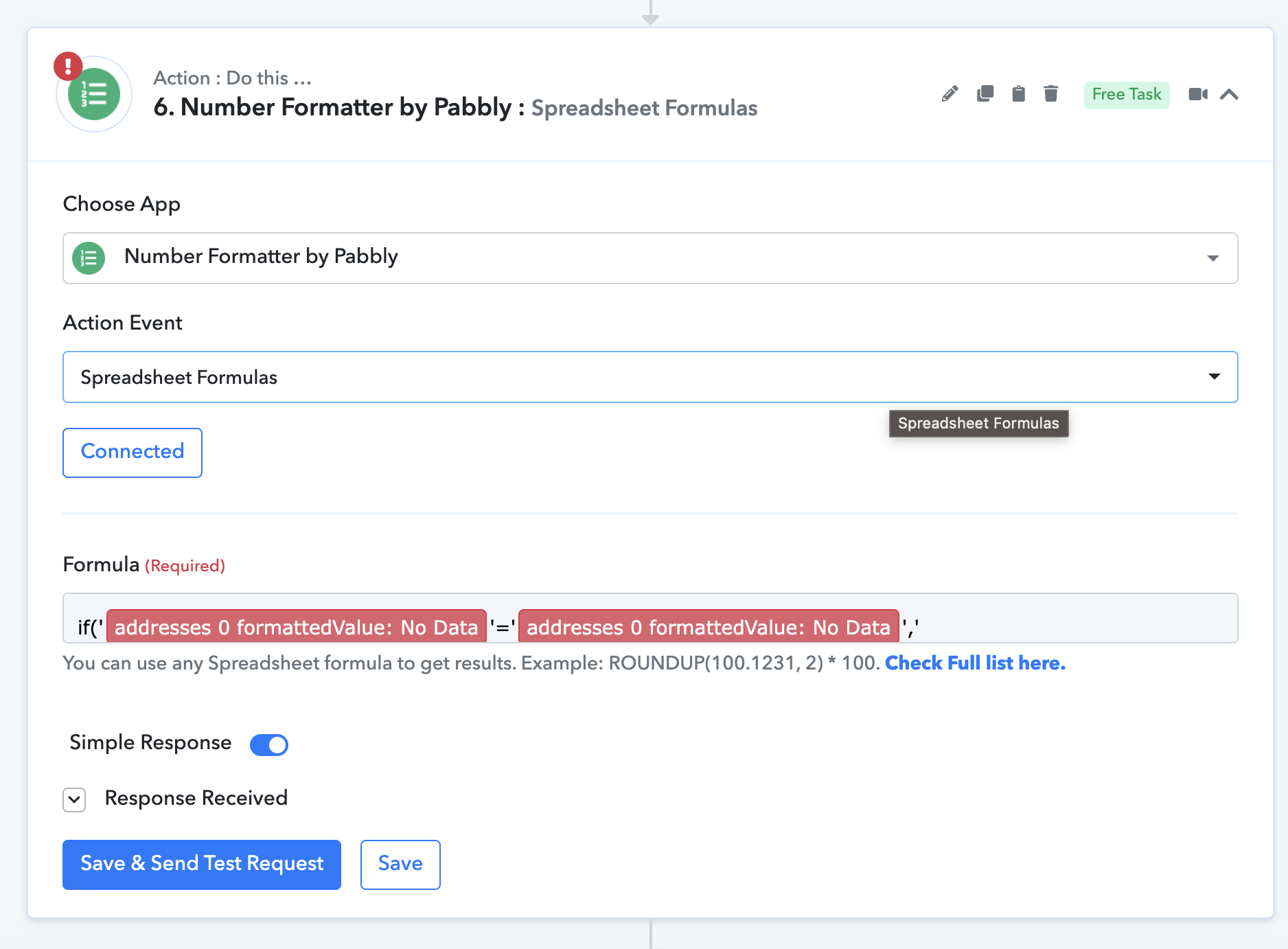Expand the Response Received section
The width and height of the screenshot is (1288, 949).
74,799
